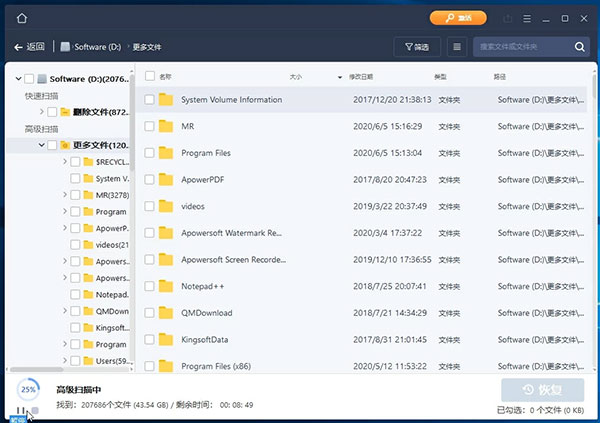Click the file search input field
Screen dimensions: 600x423
pyautogui.click(x=520, y=47)
